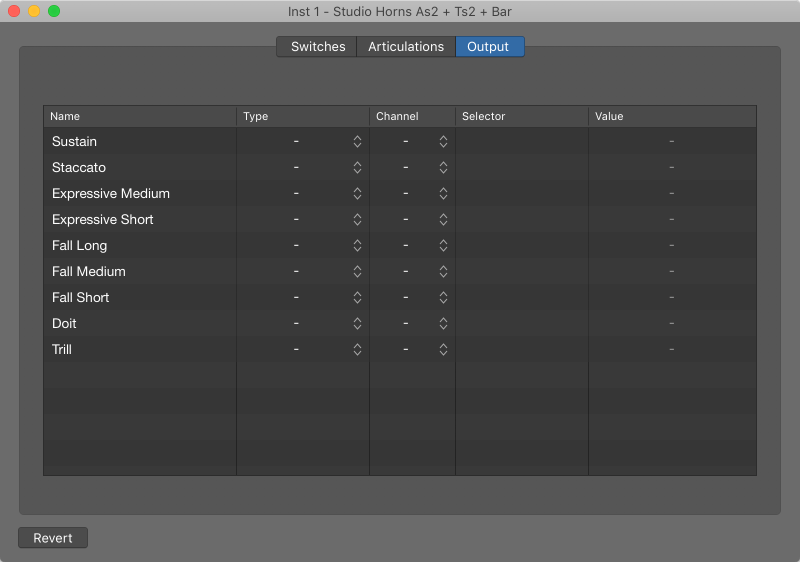802x564 pixels.
Task: Minimize window with yellow button
Action: pyautogui.click(x=34, y=11)
